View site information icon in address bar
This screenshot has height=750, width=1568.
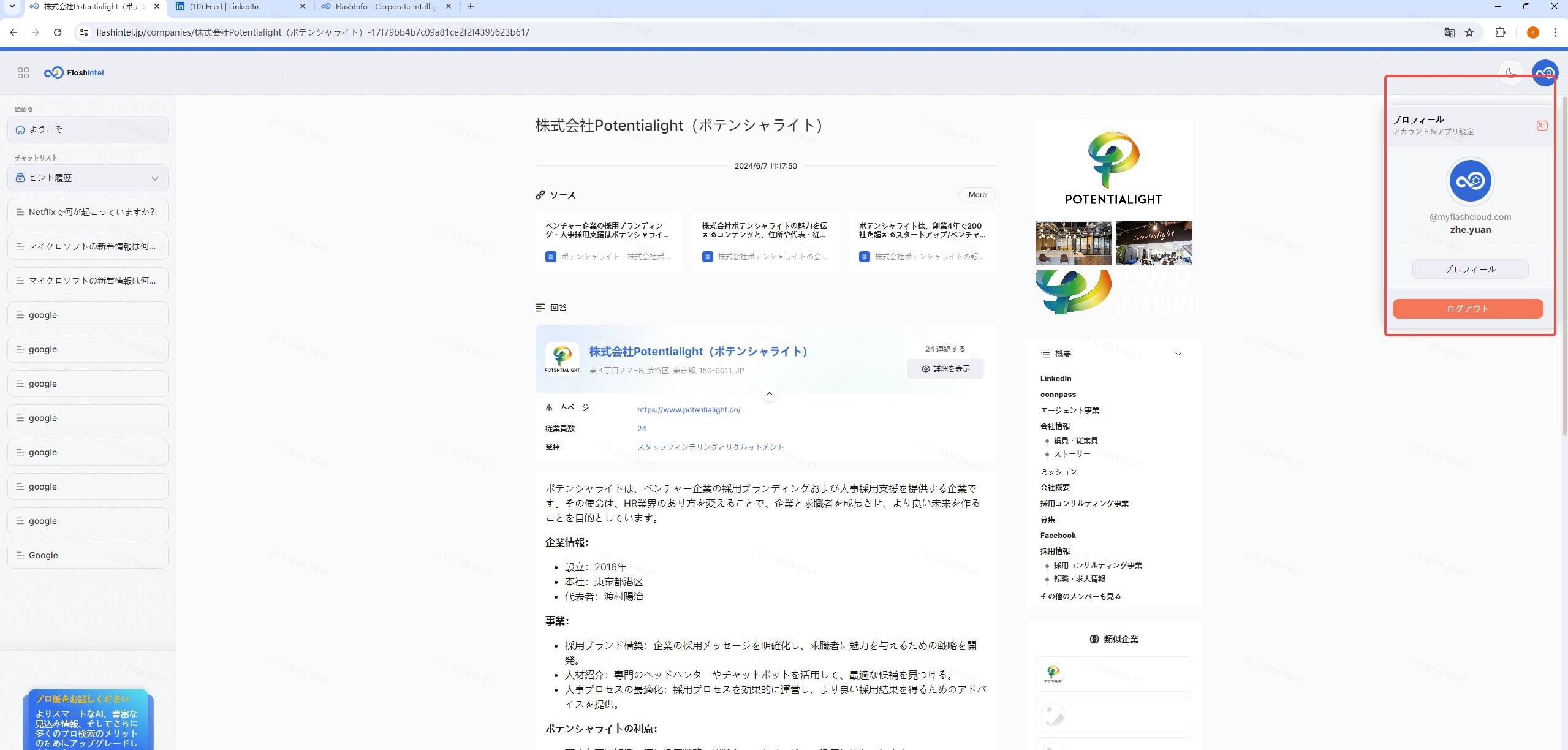pos(84,32)
